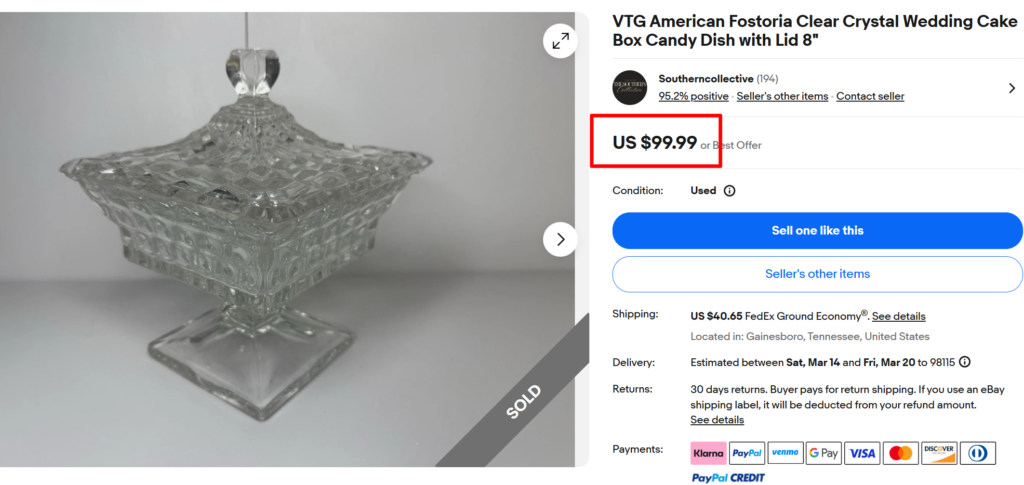Click the Mastercard icon
Image resolution: width=1024 pixels, height=485 pixels.
[x=900, y=453]
